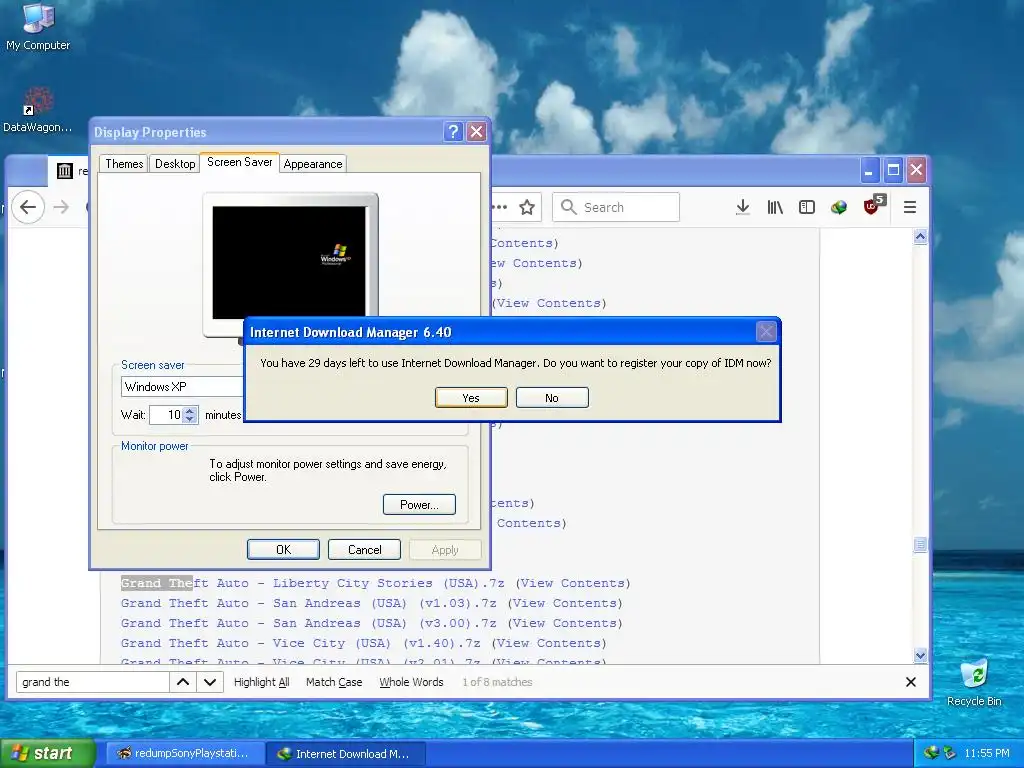The height and width of the screenshot is (768, 1024).
Task: Open San Andreas (USA) (v1.03).7z link
Action: coord(309,603)
